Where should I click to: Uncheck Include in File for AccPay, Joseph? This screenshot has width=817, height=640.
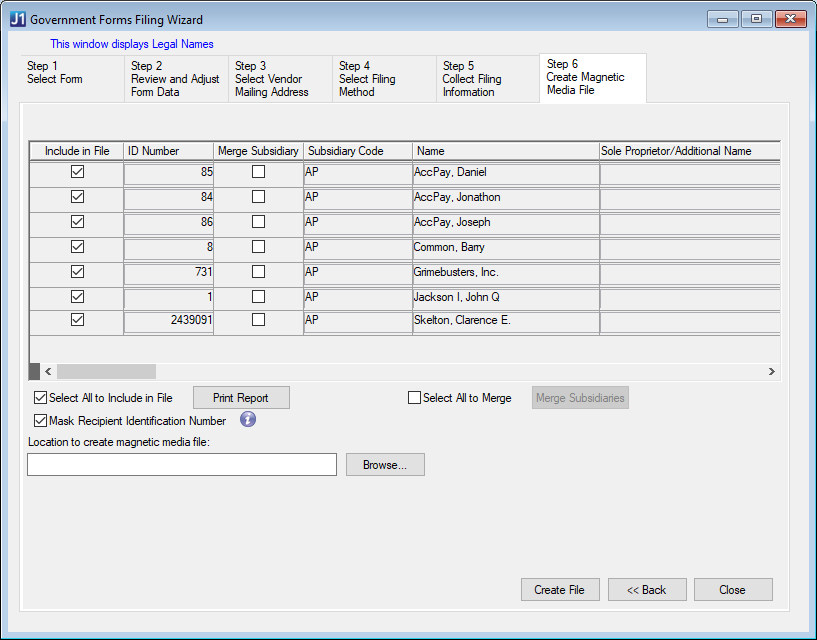pyautogui.click(x=77, y=221)
